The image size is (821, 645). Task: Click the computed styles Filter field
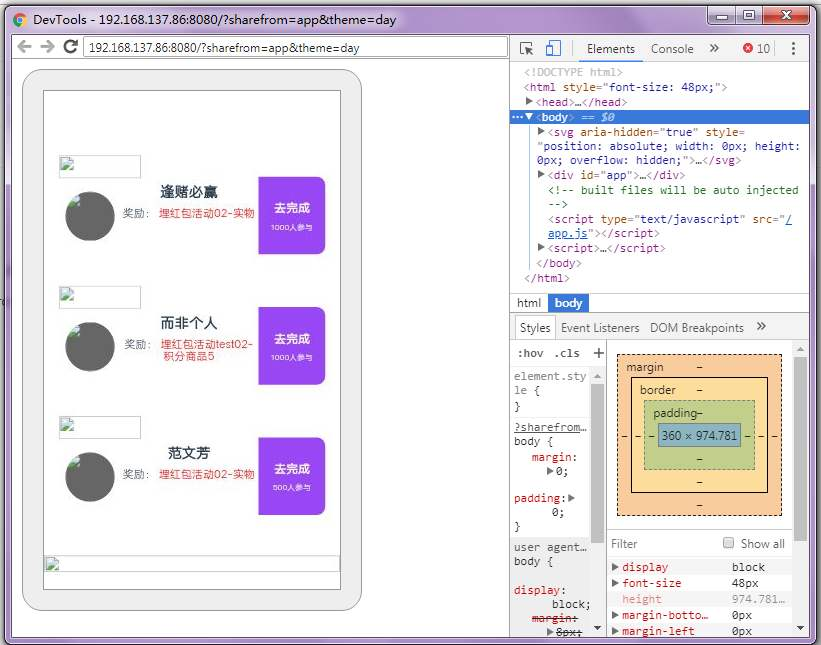pyautogui.click(x=662, y=543)
